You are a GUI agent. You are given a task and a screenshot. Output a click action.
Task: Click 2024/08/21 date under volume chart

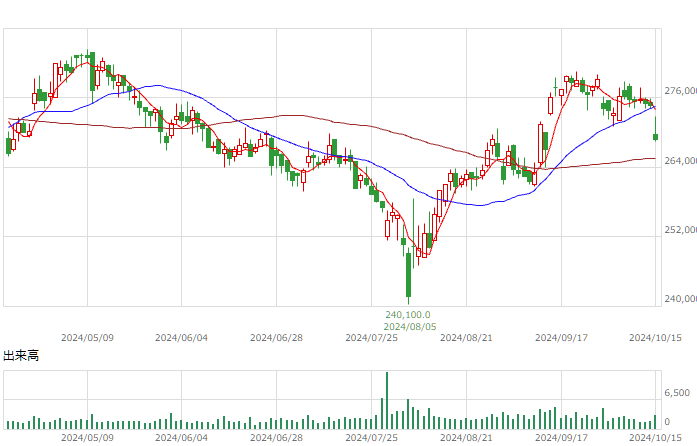[x=466, y=438]
